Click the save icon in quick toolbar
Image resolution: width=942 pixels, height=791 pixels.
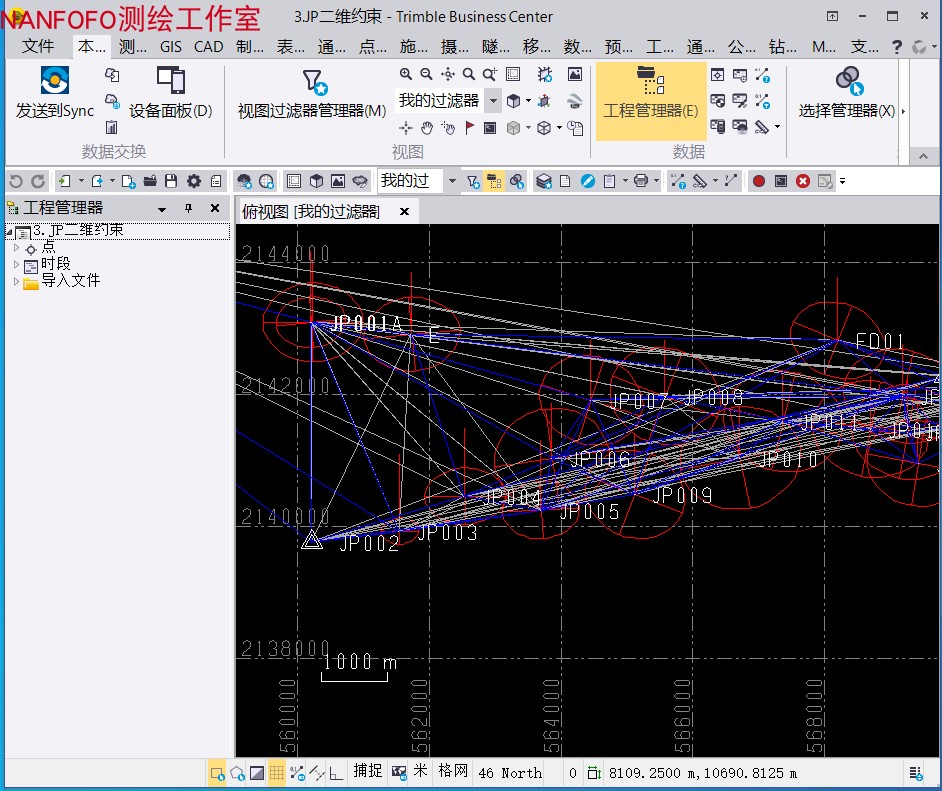(x=171, y=181)
